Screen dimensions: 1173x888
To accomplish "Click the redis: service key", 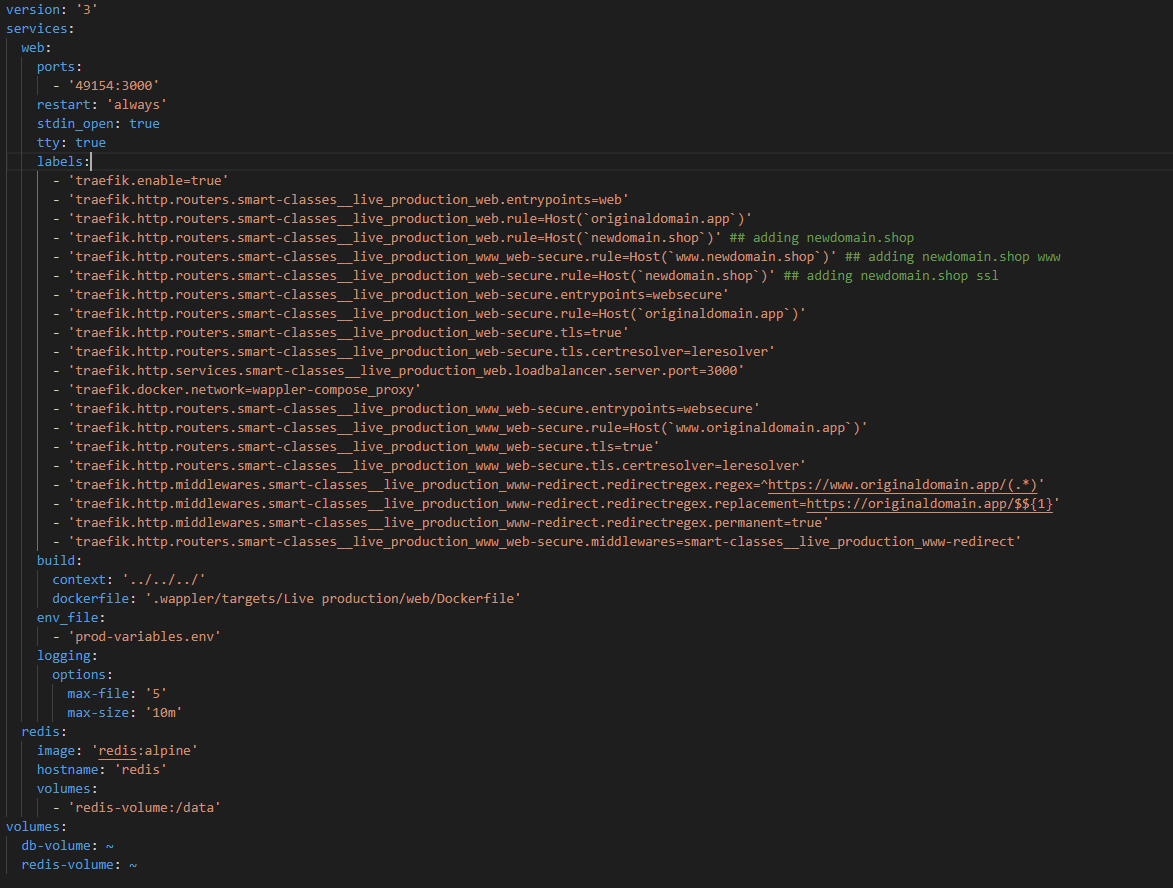I will pyautogui.click(x=44, y=732).
